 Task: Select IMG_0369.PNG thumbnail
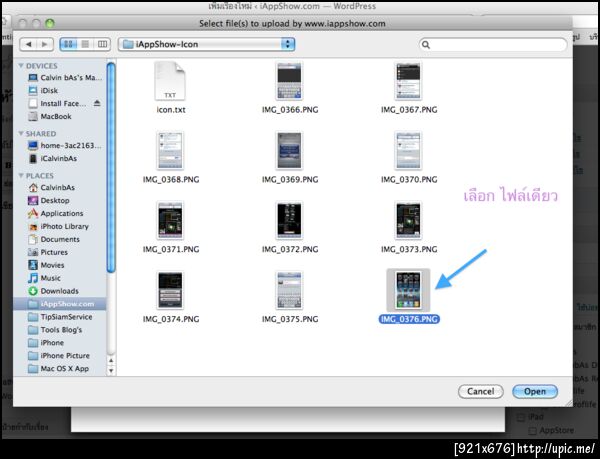click(289, 151)
